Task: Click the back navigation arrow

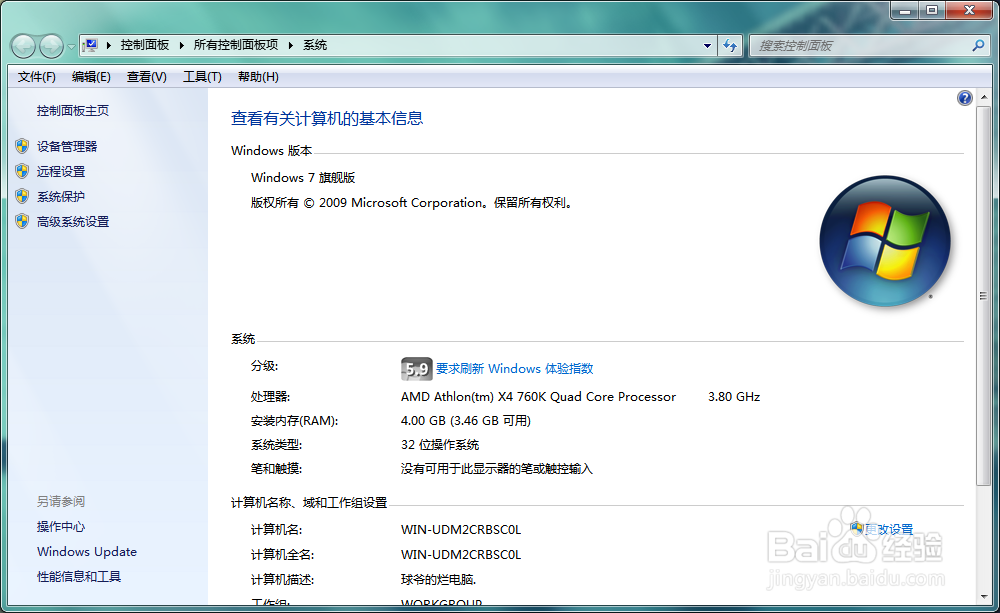Action: click(22, 45)
